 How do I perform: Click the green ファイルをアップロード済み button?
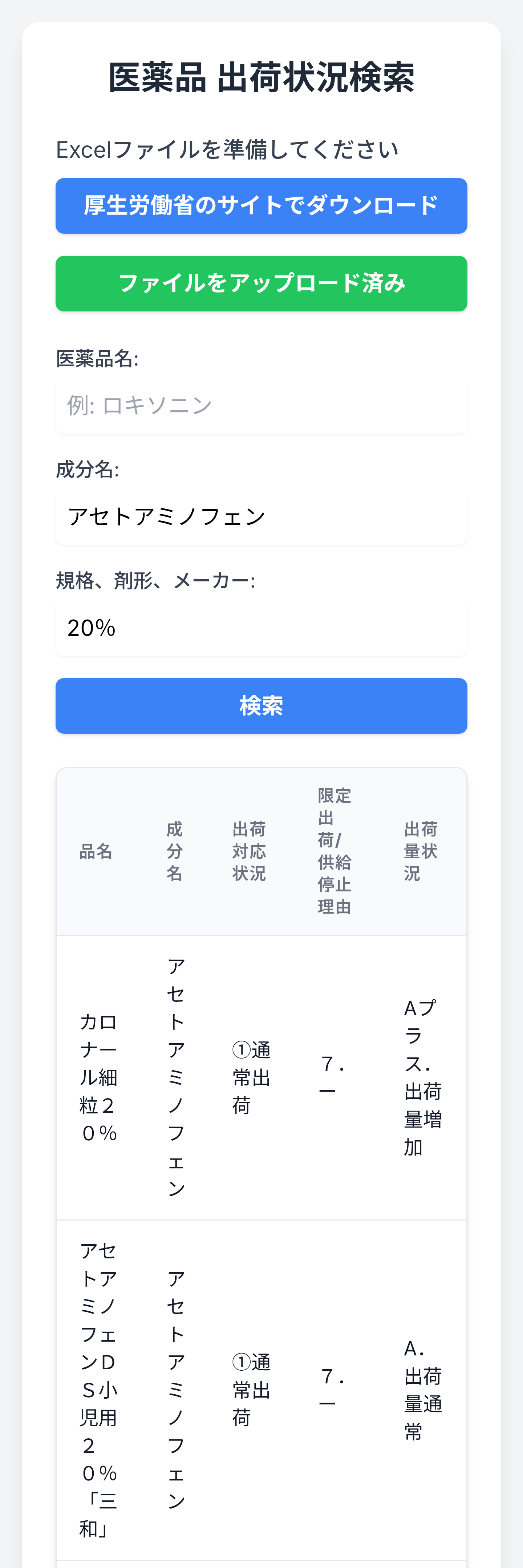[261, 284]
